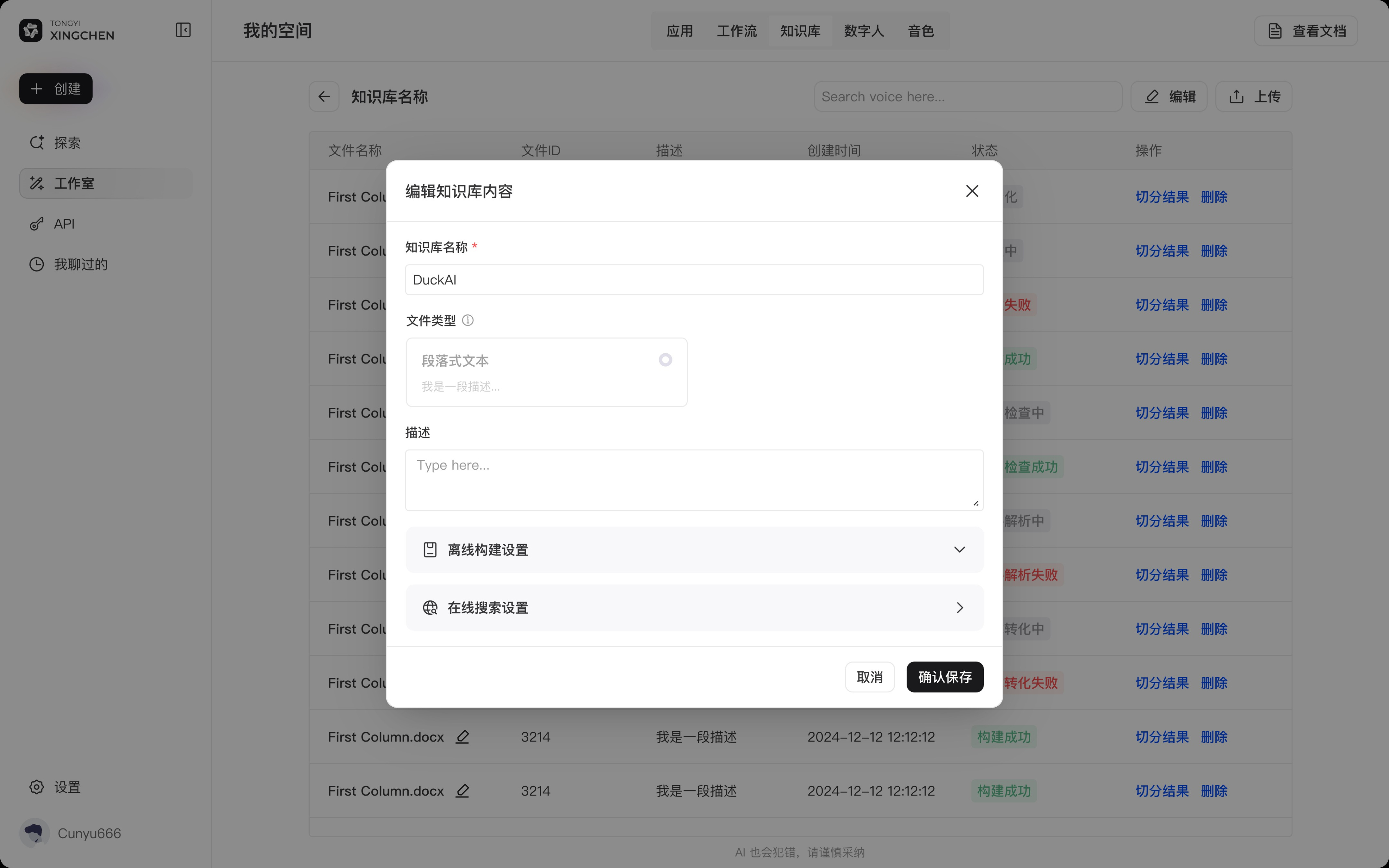
Task: Click the 确认保存 button
Action: (x=944, y=677)
